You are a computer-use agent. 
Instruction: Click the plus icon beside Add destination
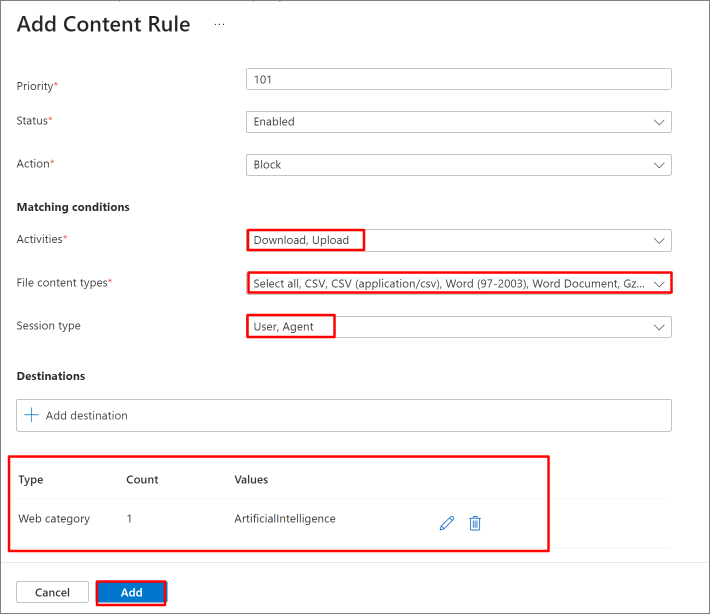(x=31, y=415)
